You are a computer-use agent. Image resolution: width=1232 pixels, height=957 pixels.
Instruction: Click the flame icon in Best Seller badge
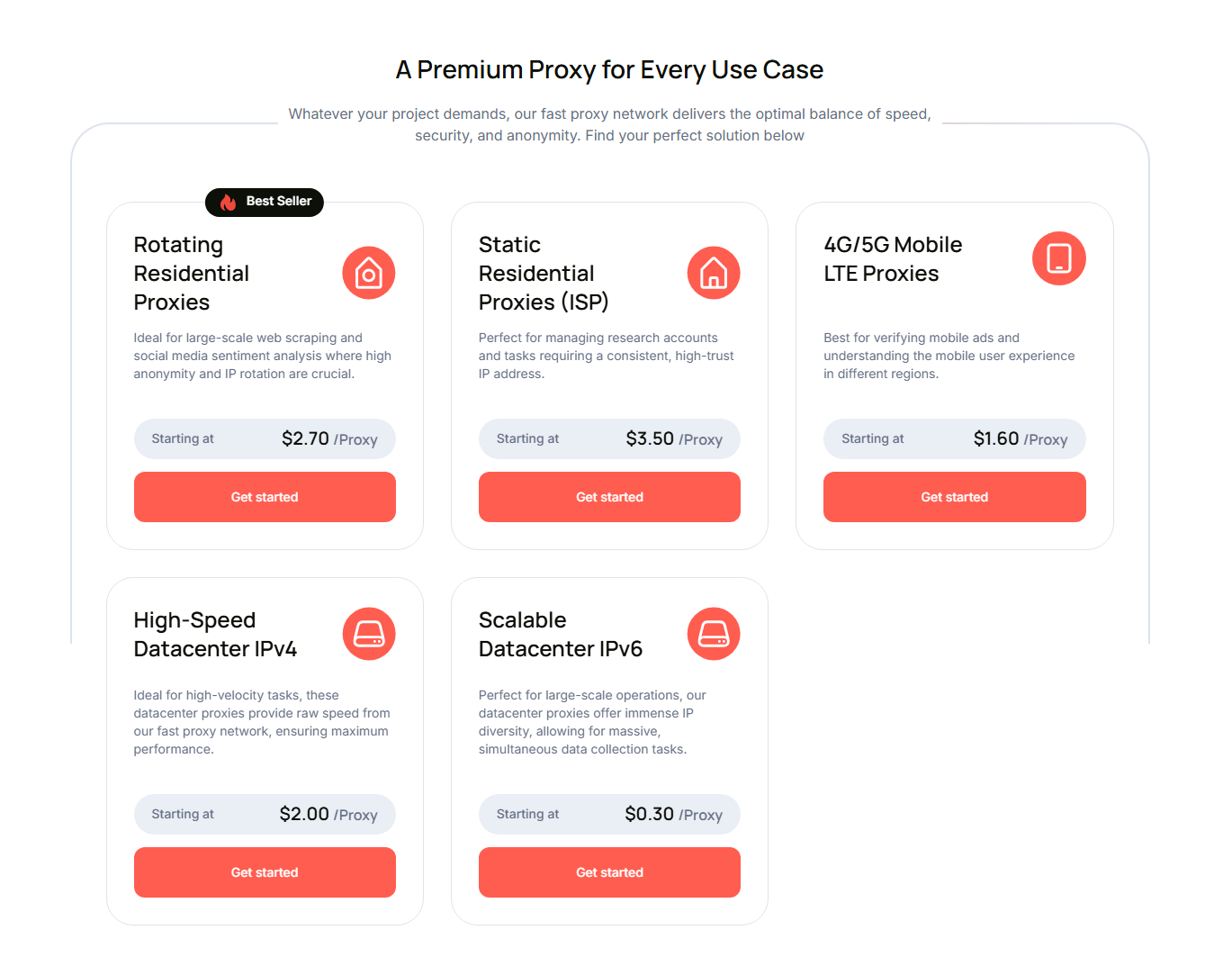click(229, 203)
